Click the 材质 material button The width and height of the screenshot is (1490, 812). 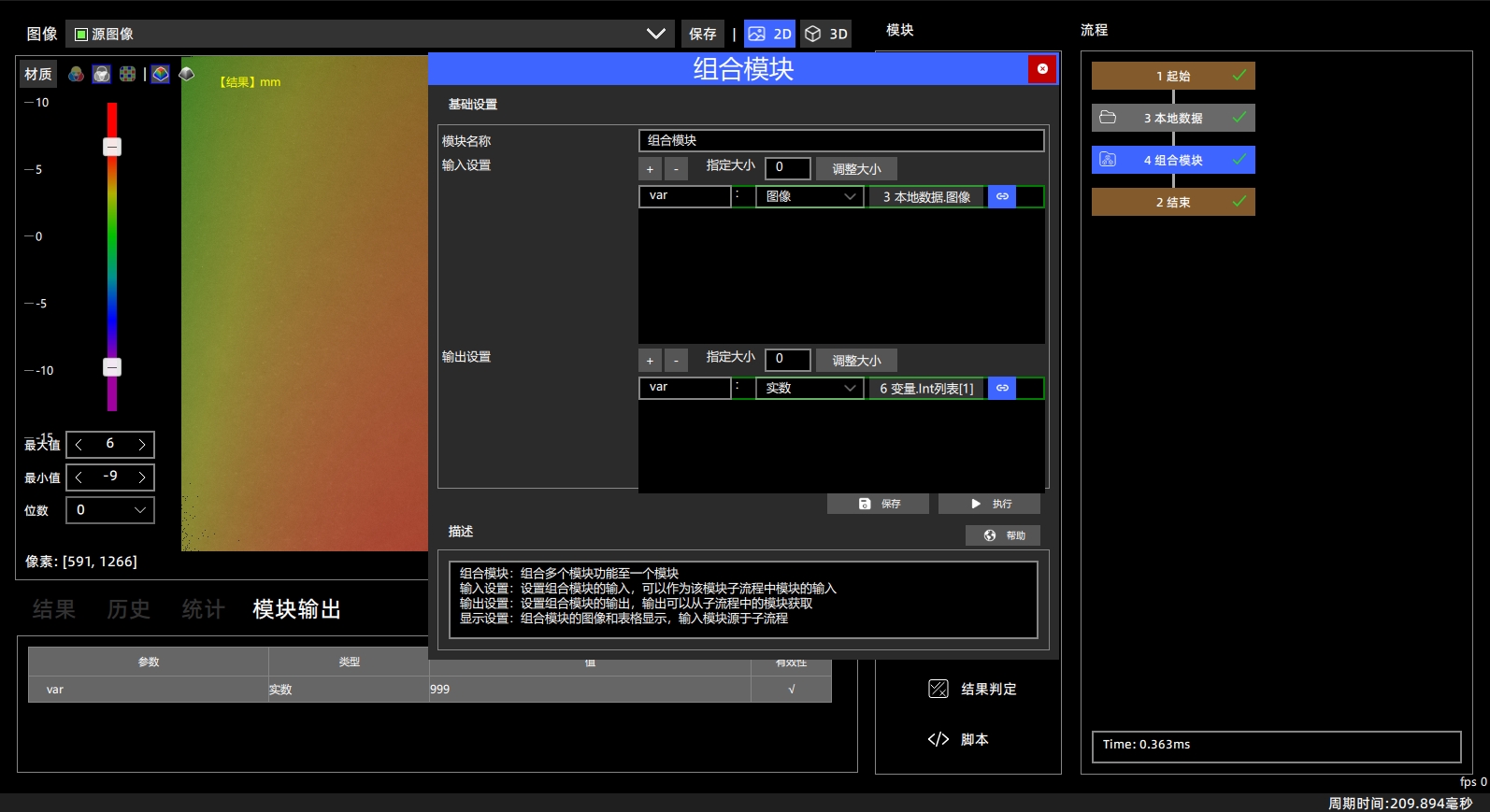(x=38, y=74)
